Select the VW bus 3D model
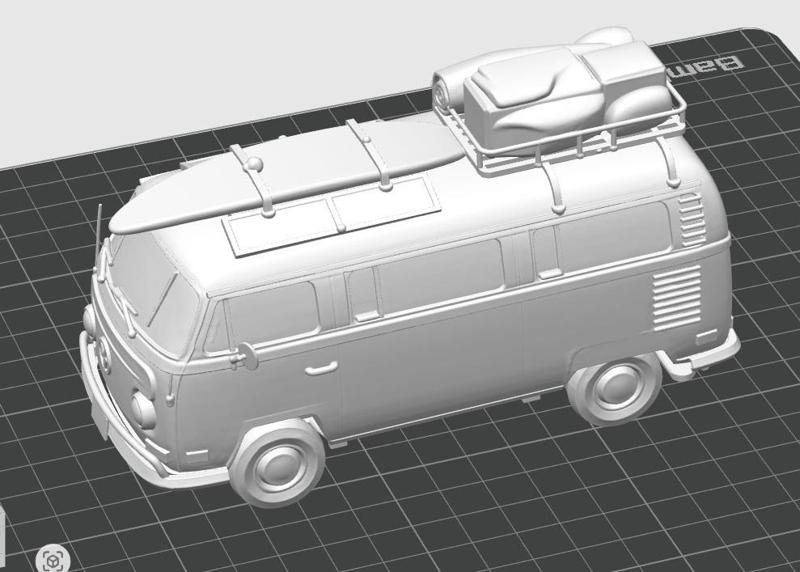 pyautogui.click(x=408, y=270)
